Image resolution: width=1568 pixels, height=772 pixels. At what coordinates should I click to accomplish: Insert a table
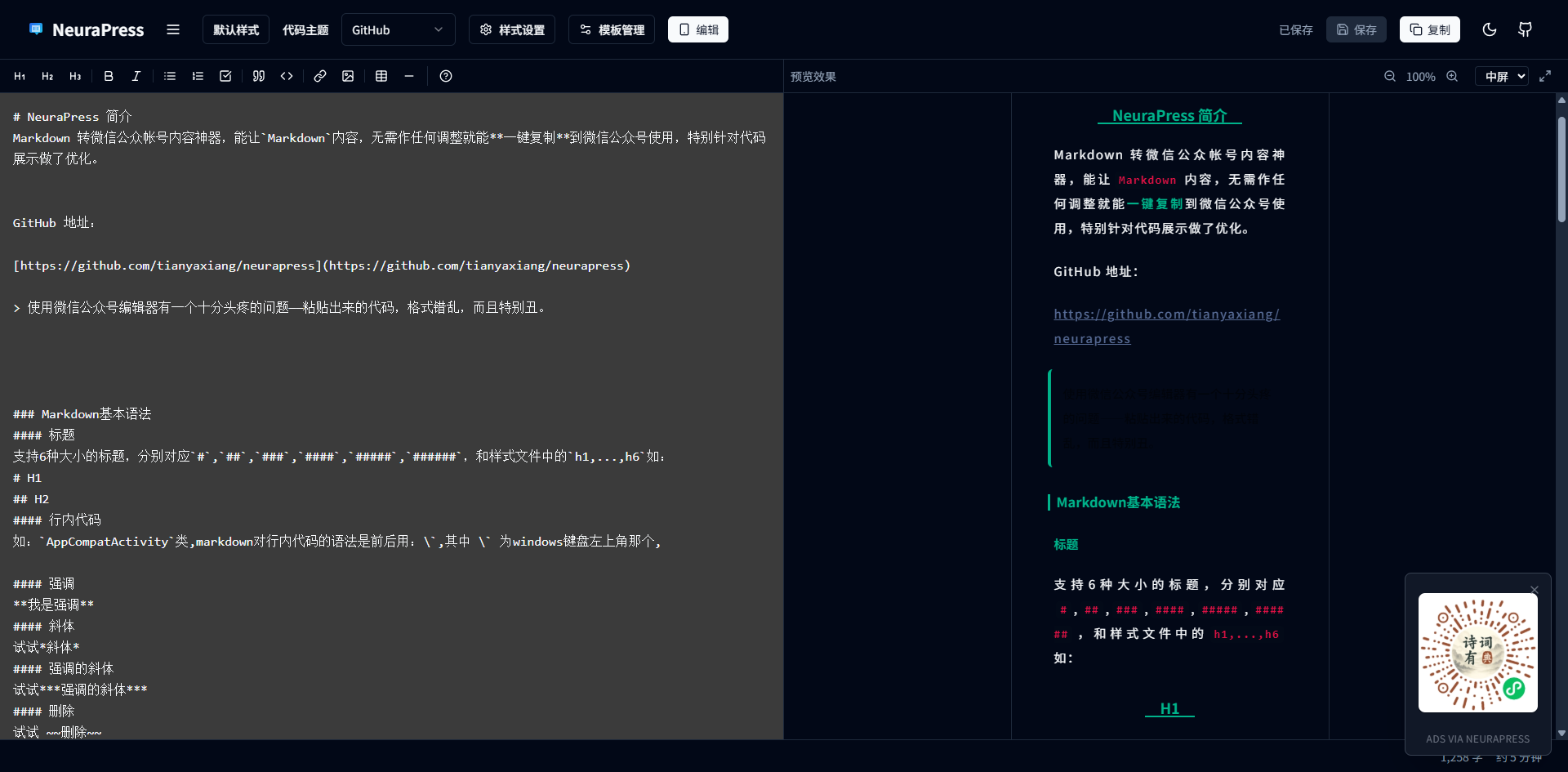click(381, 76)
